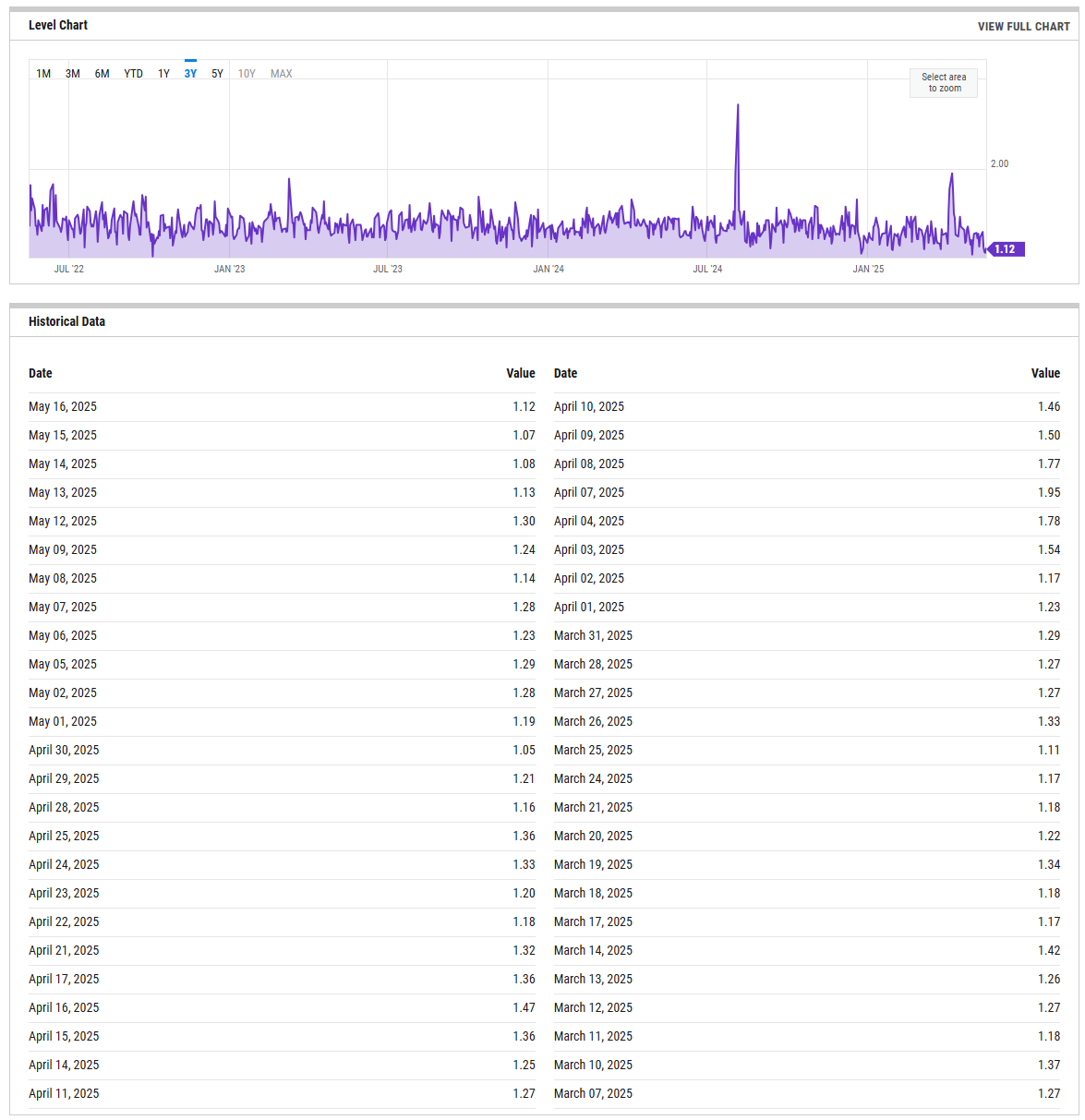Click the July 2024 spike on the chart
The height and width of the screenshot is (1120, 1085).
738,105
